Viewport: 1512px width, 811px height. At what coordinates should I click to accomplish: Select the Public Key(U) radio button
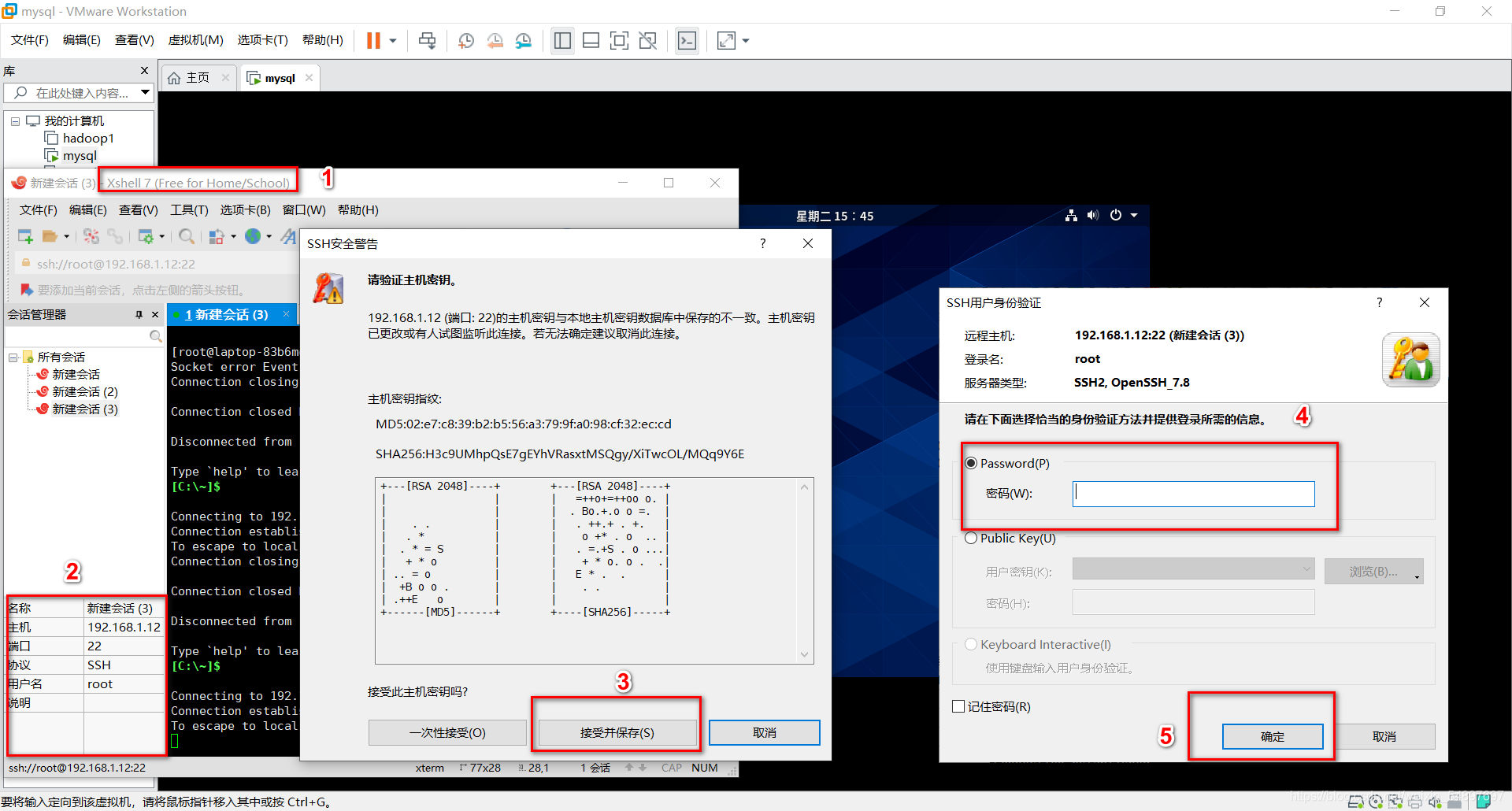pyautogui.click(x=971, y=538)
